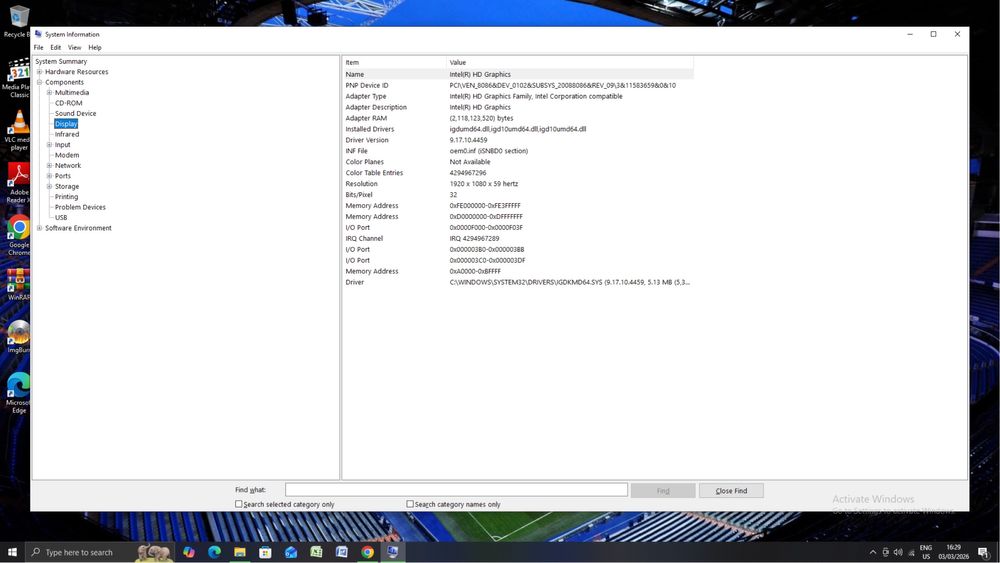Collapse the Components tree node
The height and width of the screenshot is (563, 1000).
pos(40,82)
